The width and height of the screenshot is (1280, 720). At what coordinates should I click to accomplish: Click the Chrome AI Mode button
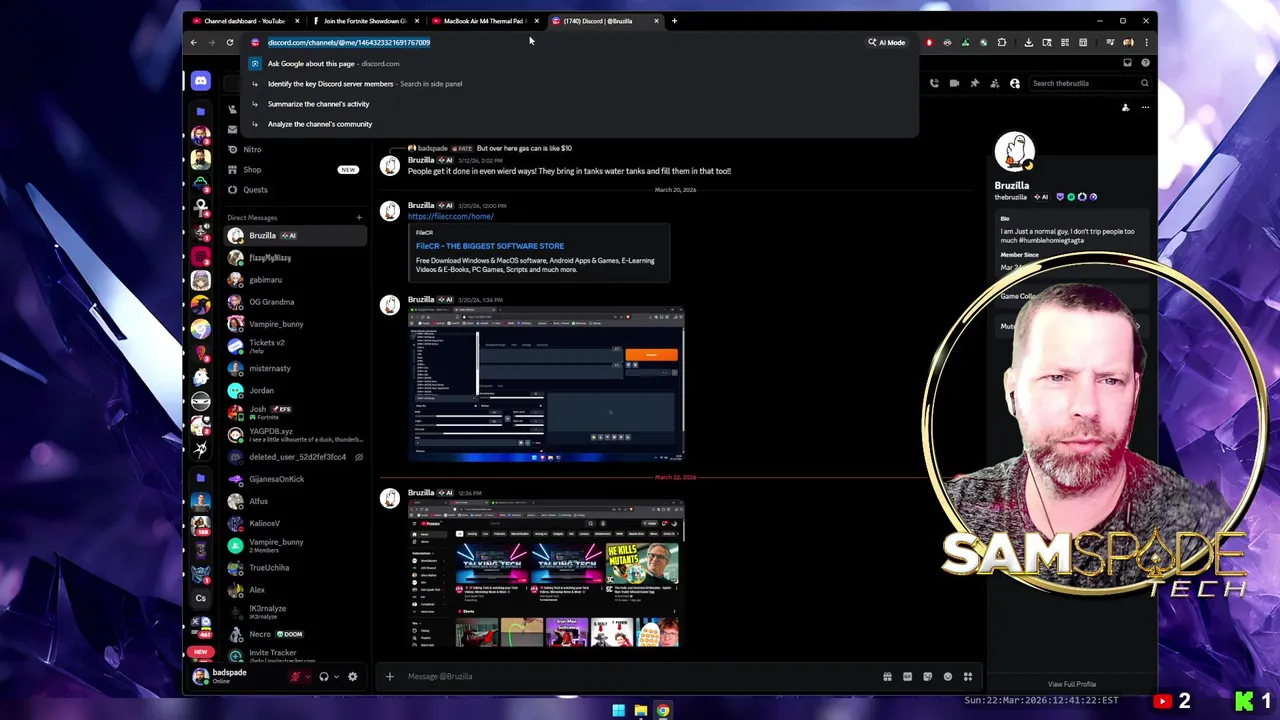pos(886,42)
